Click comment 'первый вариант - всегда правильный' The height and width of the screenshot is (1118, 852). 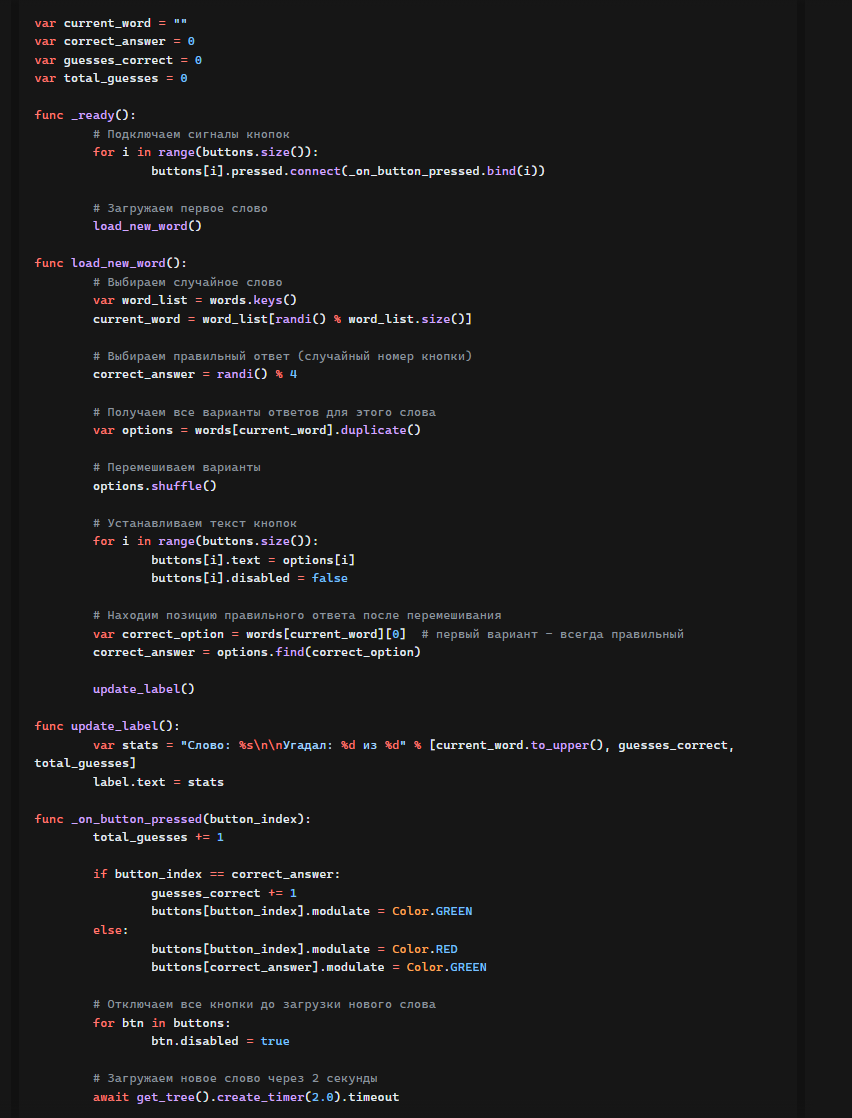pyautogui.click(x=553, y=635)
